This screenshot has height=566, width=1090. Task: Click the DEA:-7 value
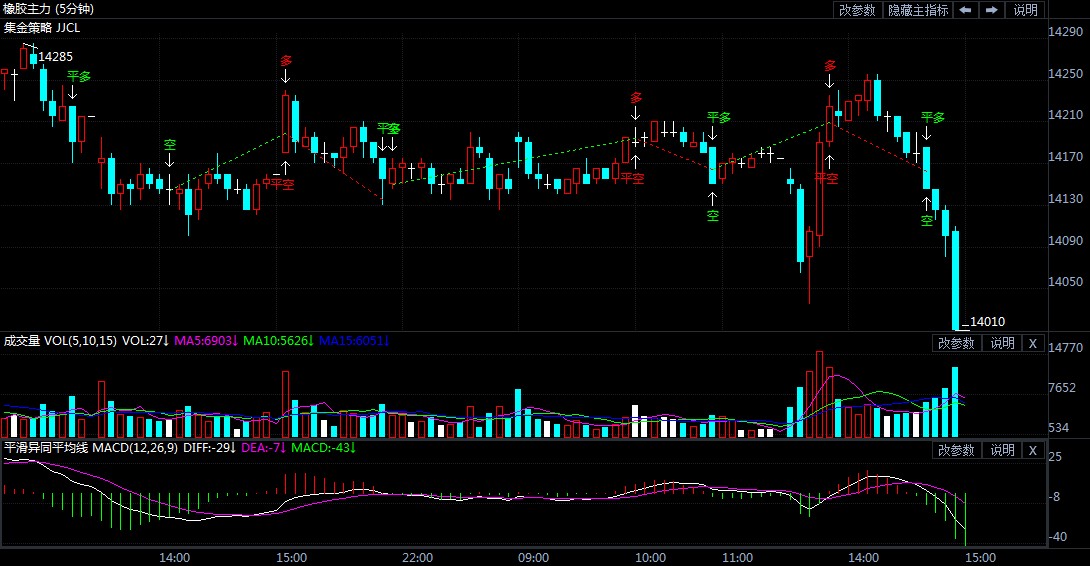click(x=263, y=448)
